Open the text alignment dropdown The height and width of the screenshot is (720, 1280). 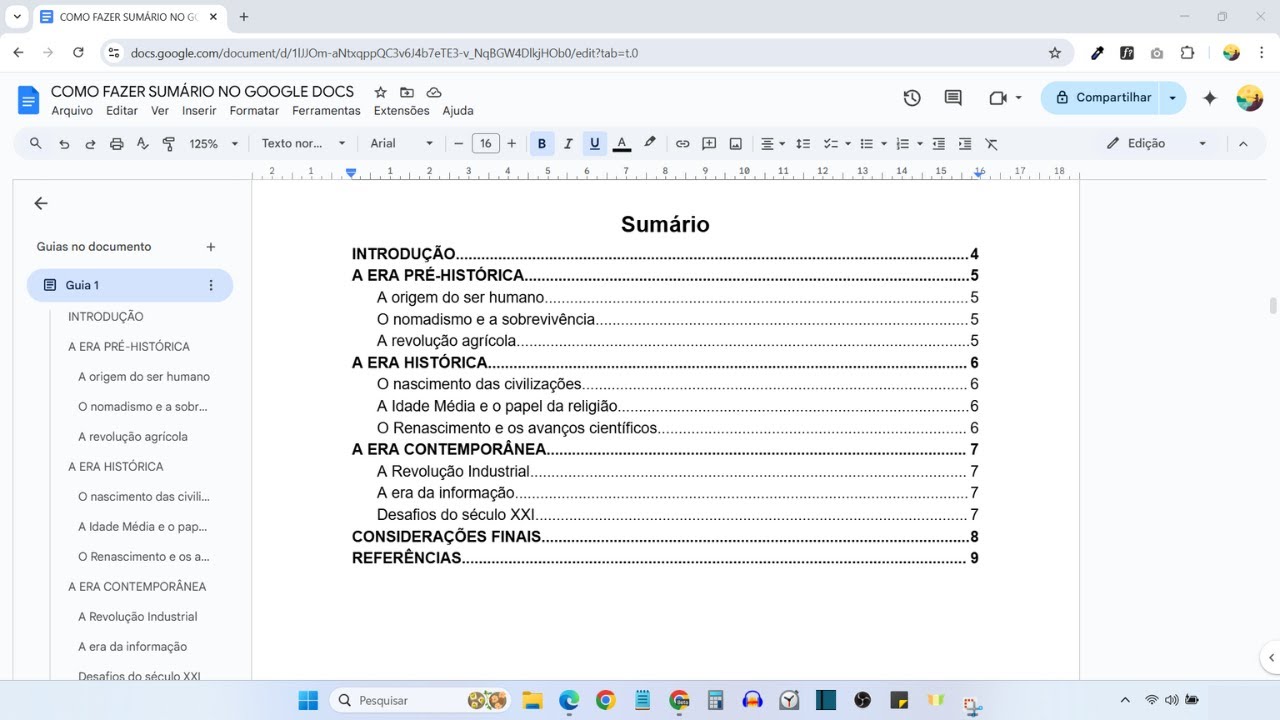click(772, 144)
